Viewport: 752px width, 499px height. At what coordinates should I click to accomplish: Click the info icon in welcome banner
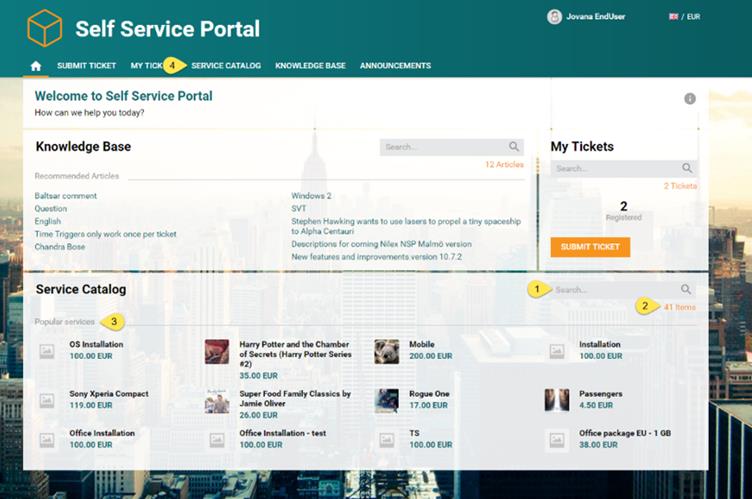pyautogui.click(x=689, y=99)
